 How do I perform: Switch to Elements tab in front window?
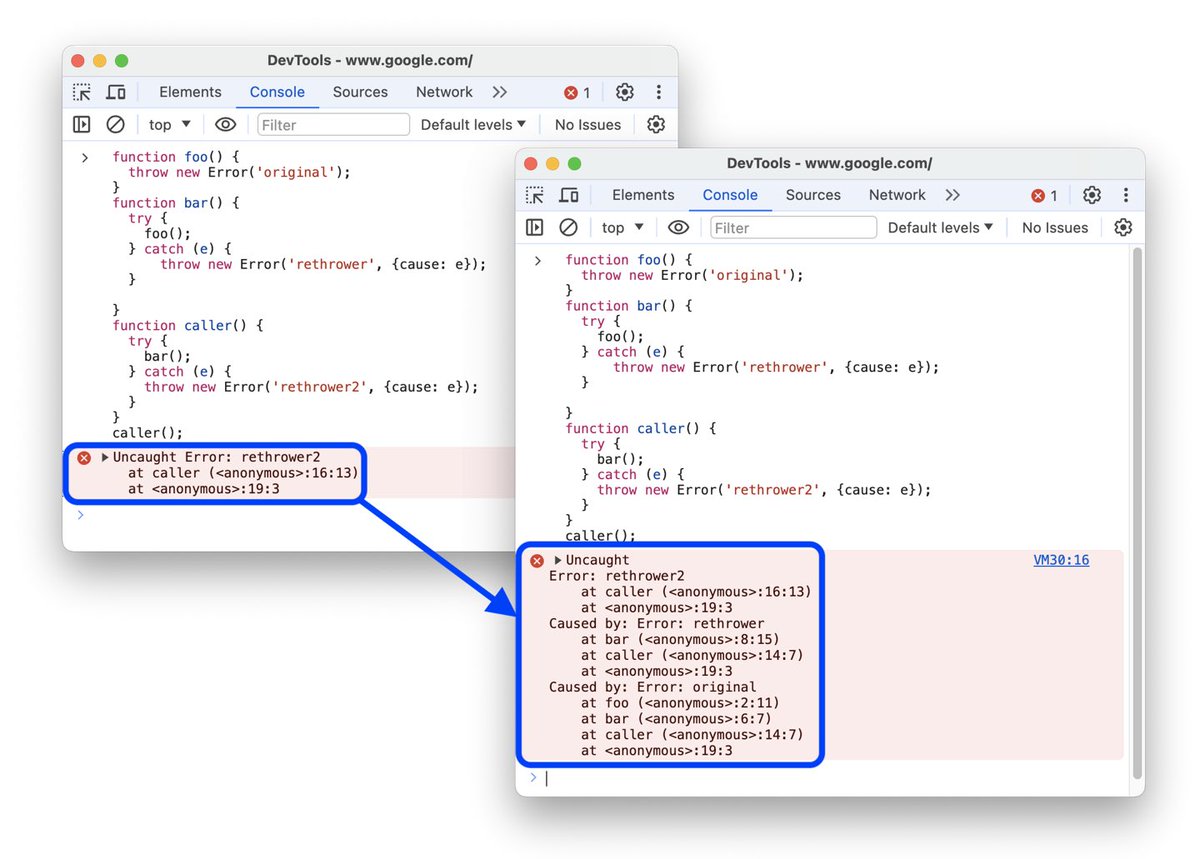coord(643,195)
